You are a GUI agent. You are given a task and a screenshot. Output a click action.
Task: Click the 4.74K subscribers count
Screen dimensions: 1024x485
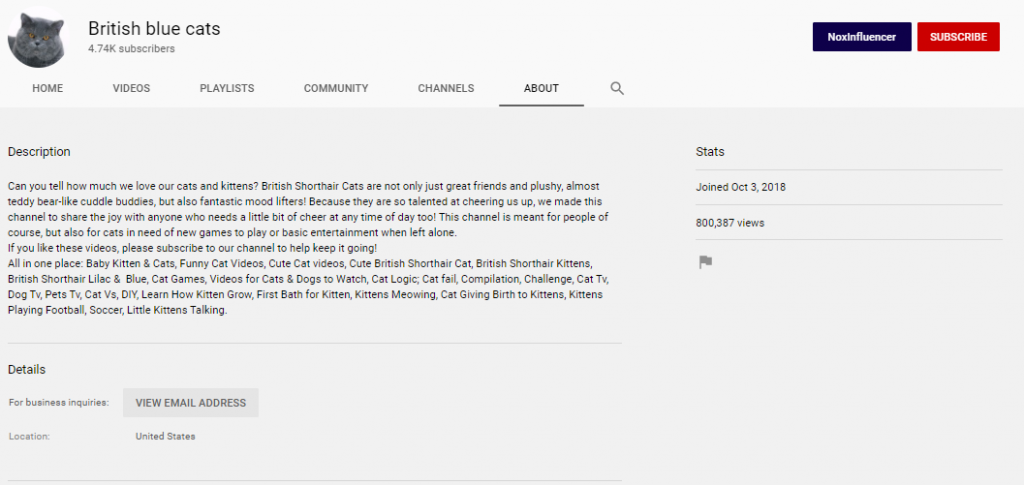131,49
